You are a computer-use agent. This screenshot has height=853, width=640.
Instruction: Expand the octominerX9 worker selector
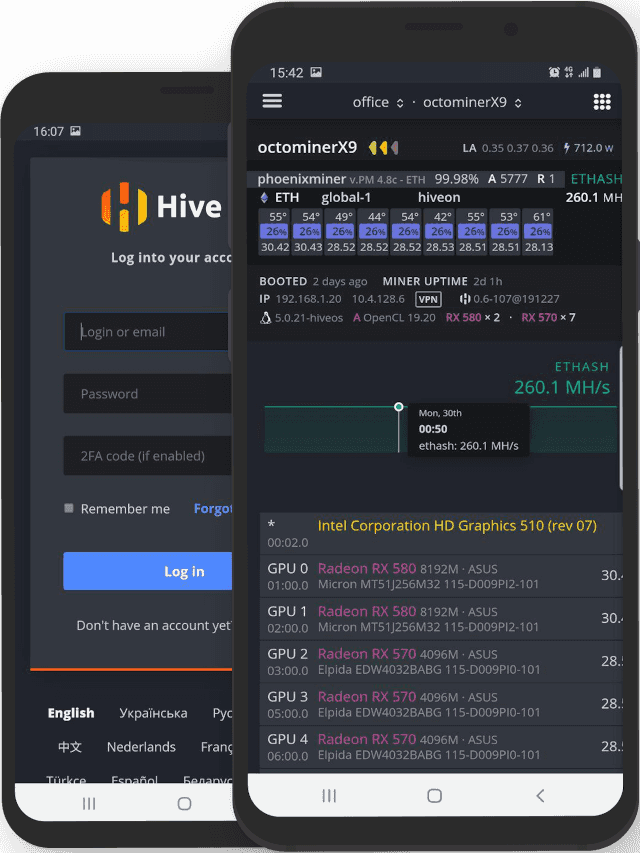pyautogui.click(x=472, y=102)
